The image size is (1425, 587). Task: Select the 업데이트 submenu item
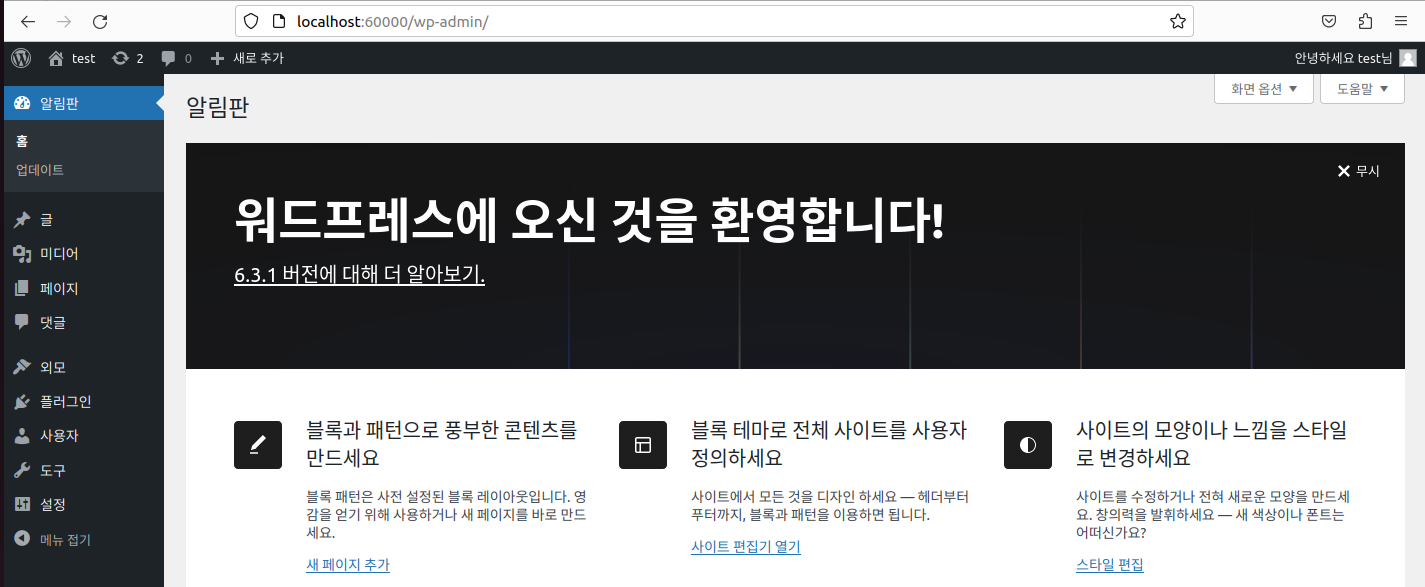pyautogui.click(x=40, y=170)
